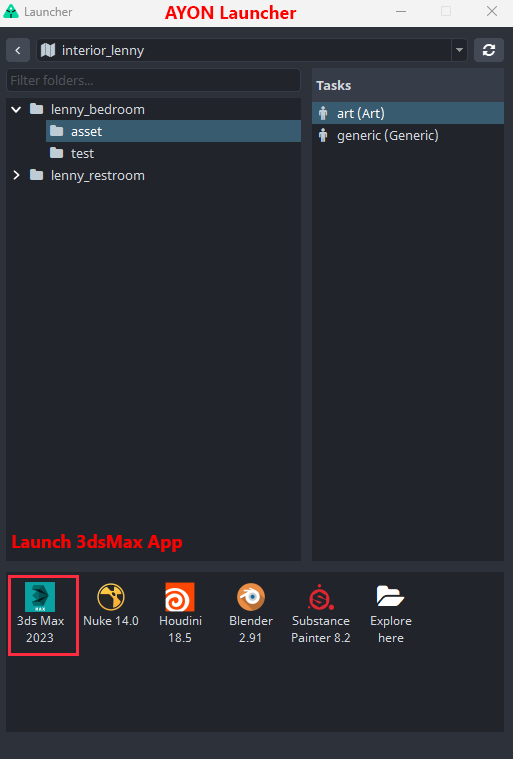The image size is (513, 759).
Task: Click the lenny_bedroom folder icon
Action: [x=36, y=108]
